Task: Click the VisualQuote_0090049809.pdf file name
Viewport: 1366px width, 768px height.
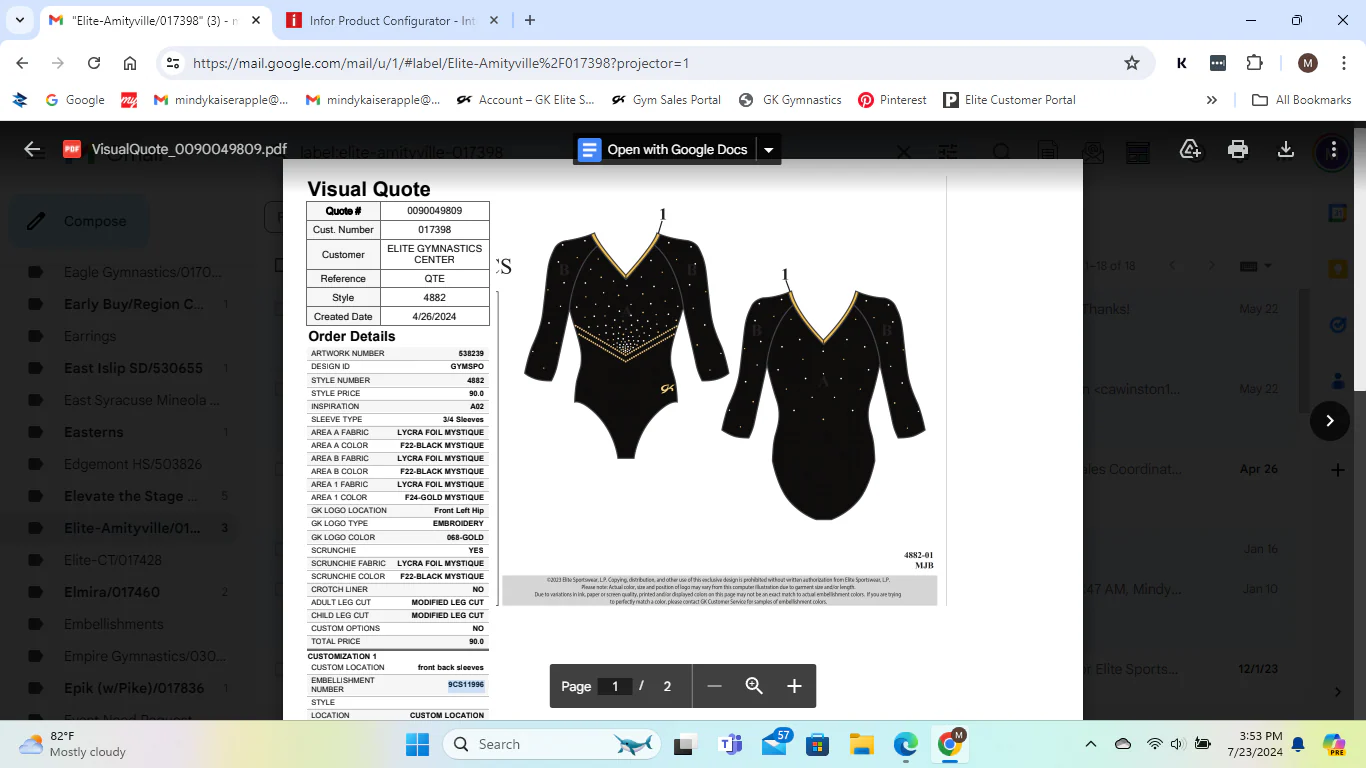Action: coord(190,149)
